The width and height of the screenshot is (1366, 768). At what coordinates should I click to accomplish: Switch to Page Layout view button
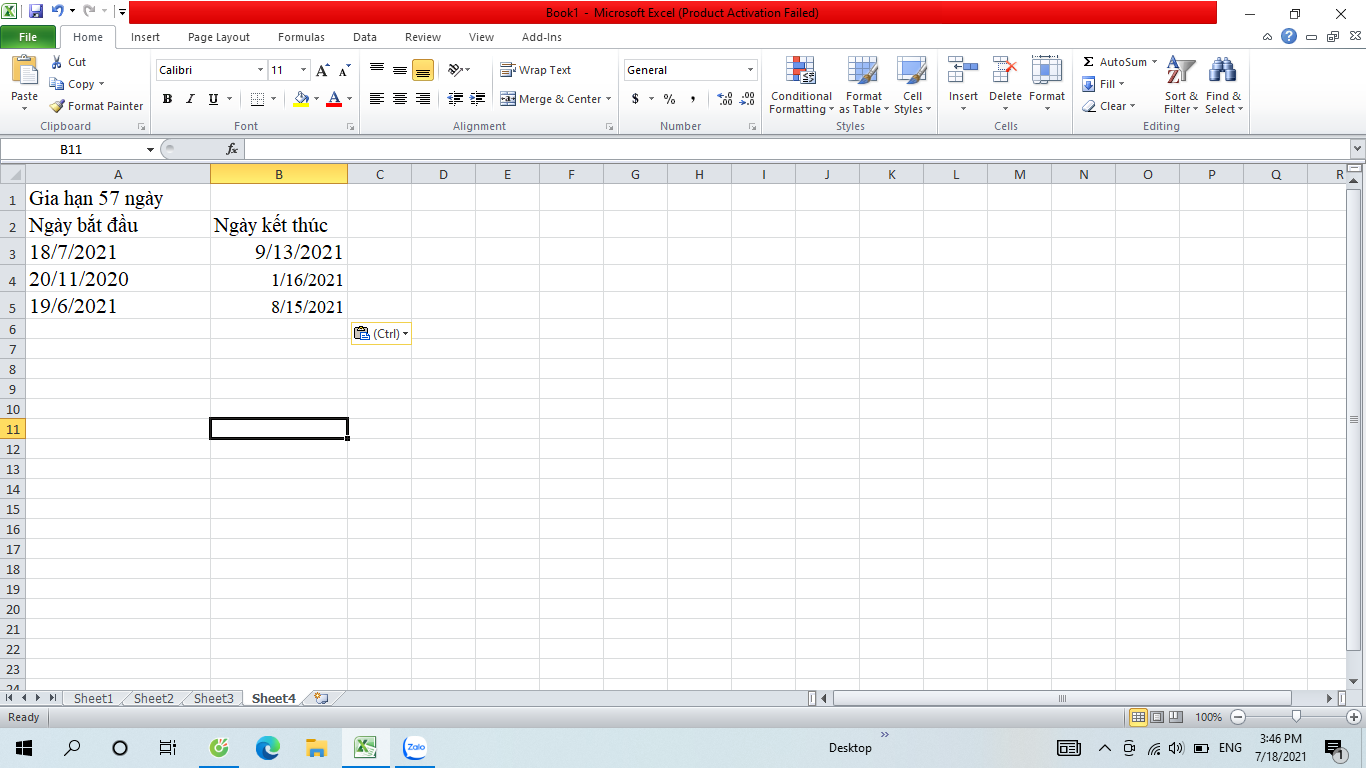[x=1157, y=717]
